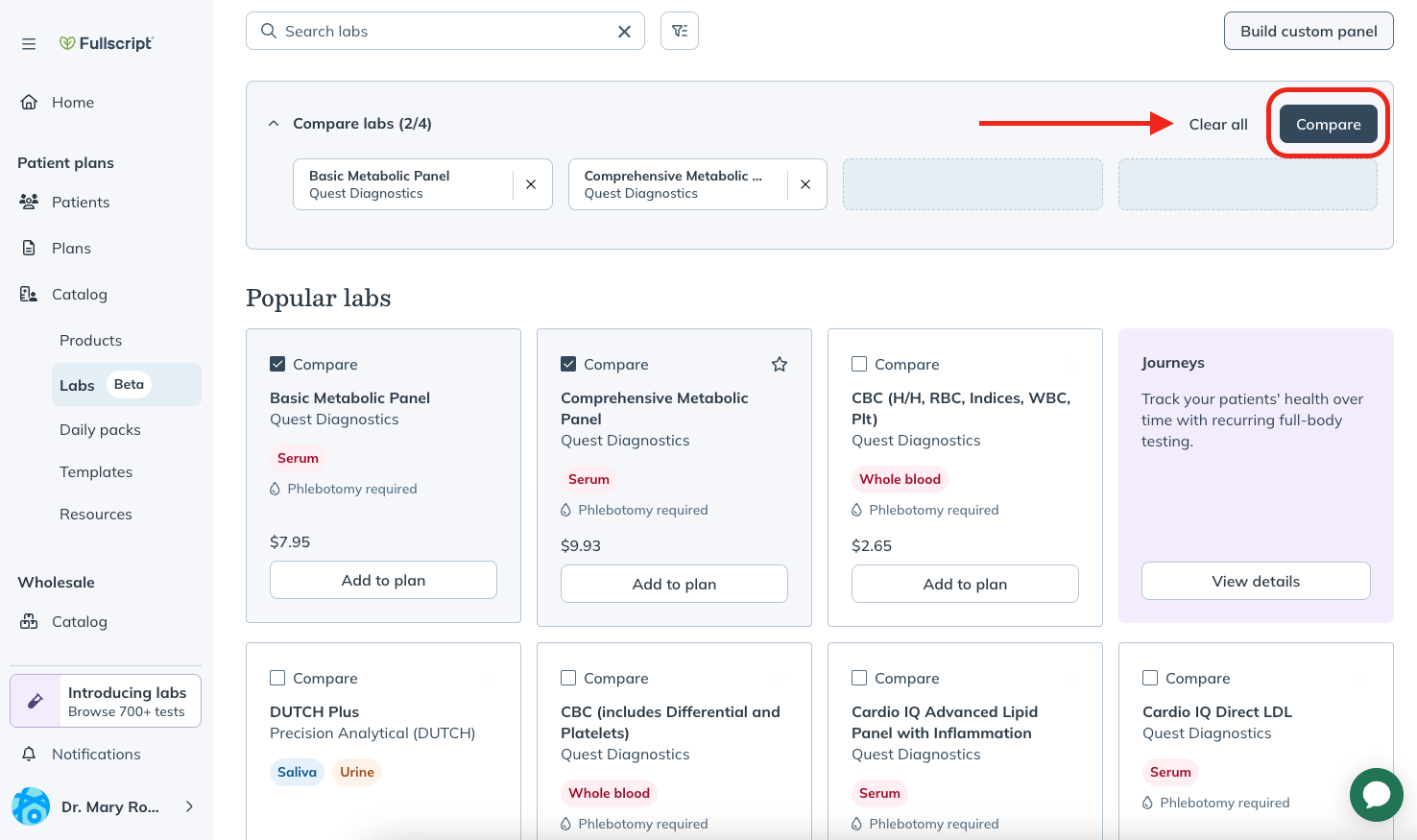The height and width of the screenshot is (840, 1417).
Task: Remove Comprehensive Metabolic Panel from comparison
Action: click(805, 184)
